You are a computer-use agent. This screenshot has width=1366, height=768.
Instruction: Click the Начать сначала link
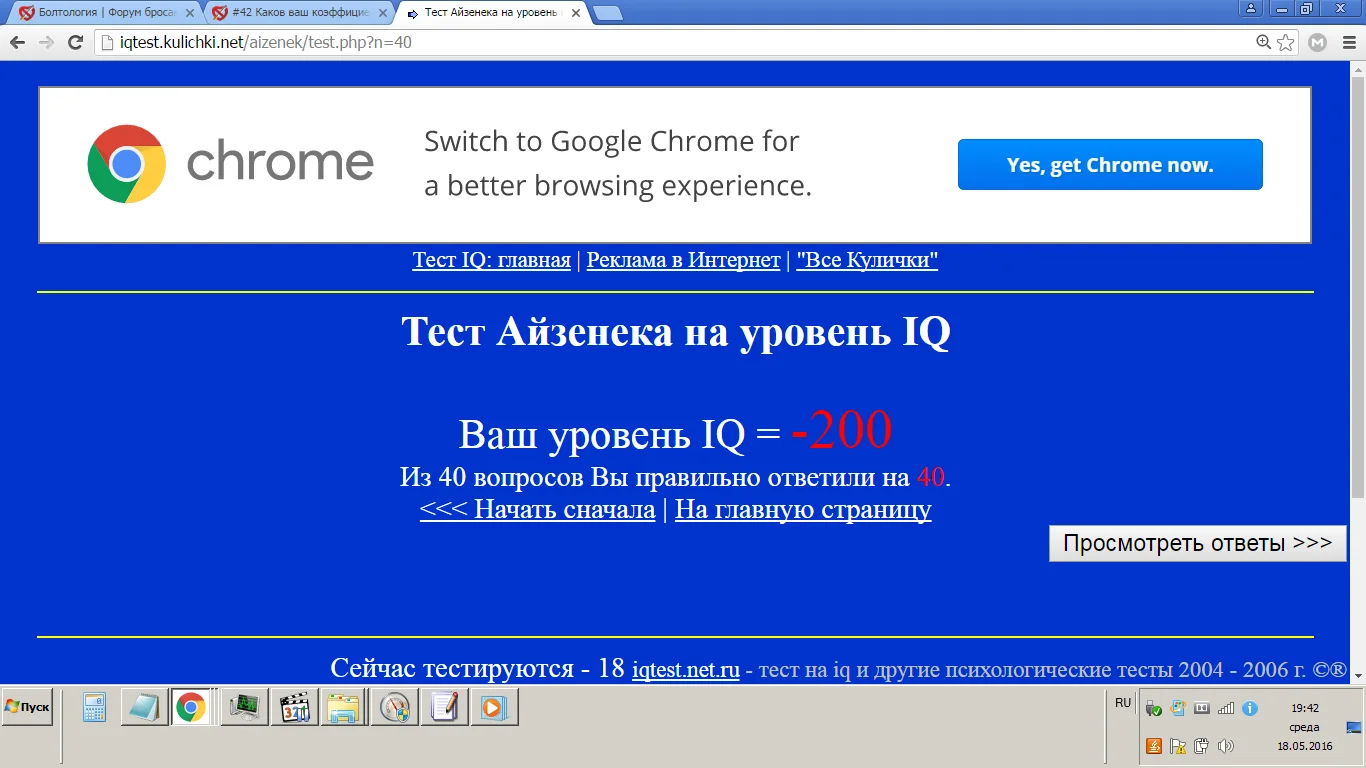point(537,509)
